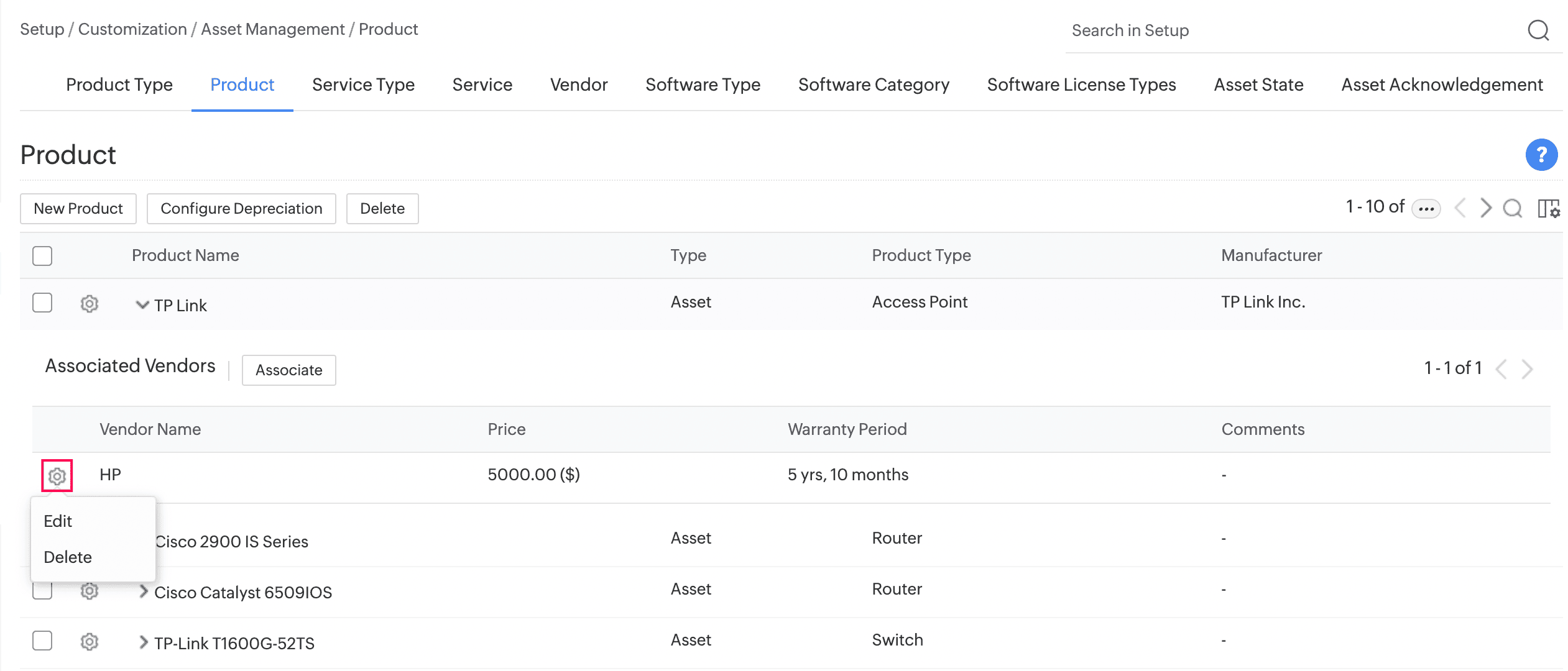This screenshot has width=1568, height=671.
Task: Show total count via ellipsis button
Action: click(x=1426, y=209)
